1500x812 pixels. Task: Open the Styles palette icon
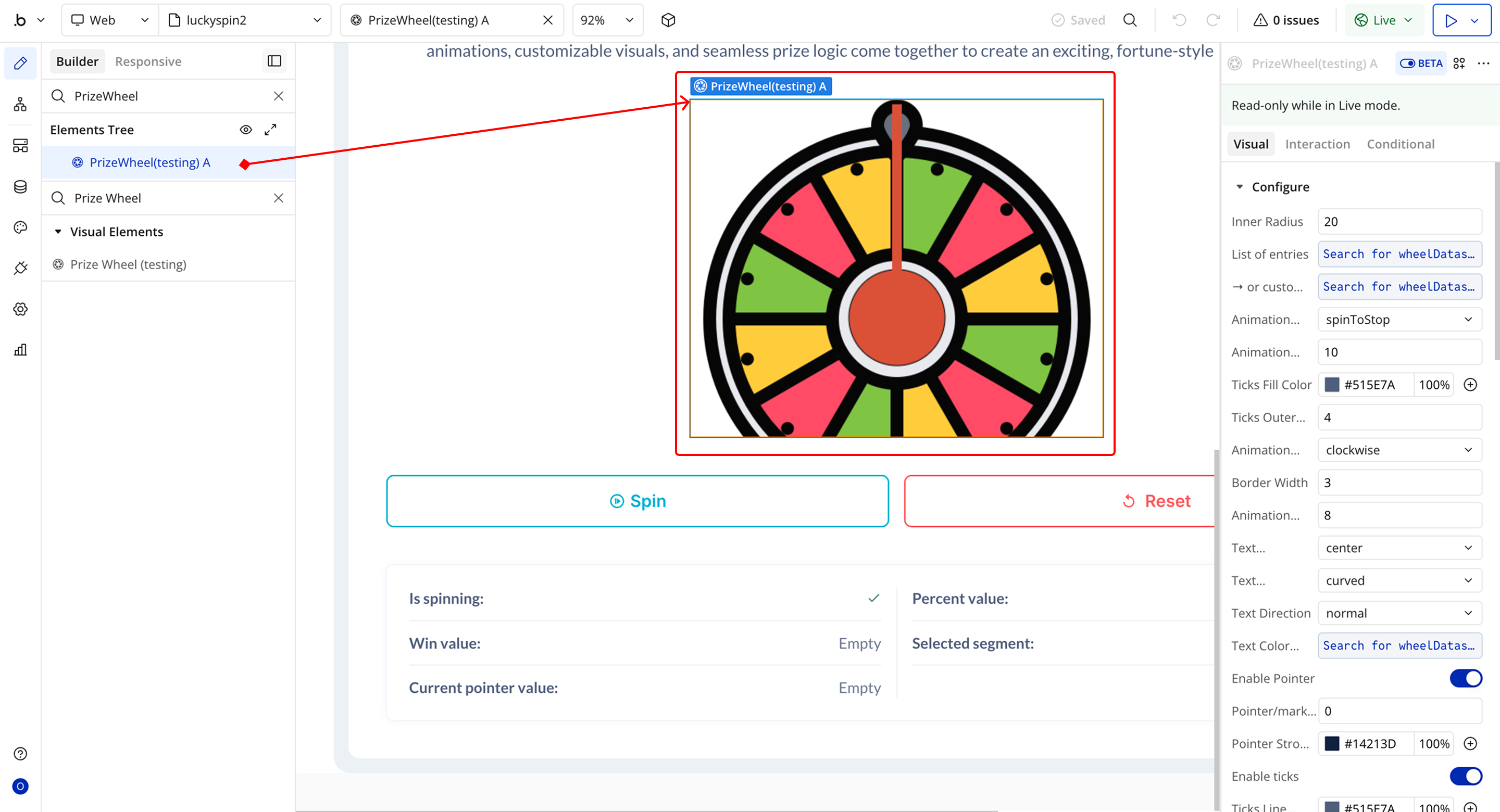point(20,227)
